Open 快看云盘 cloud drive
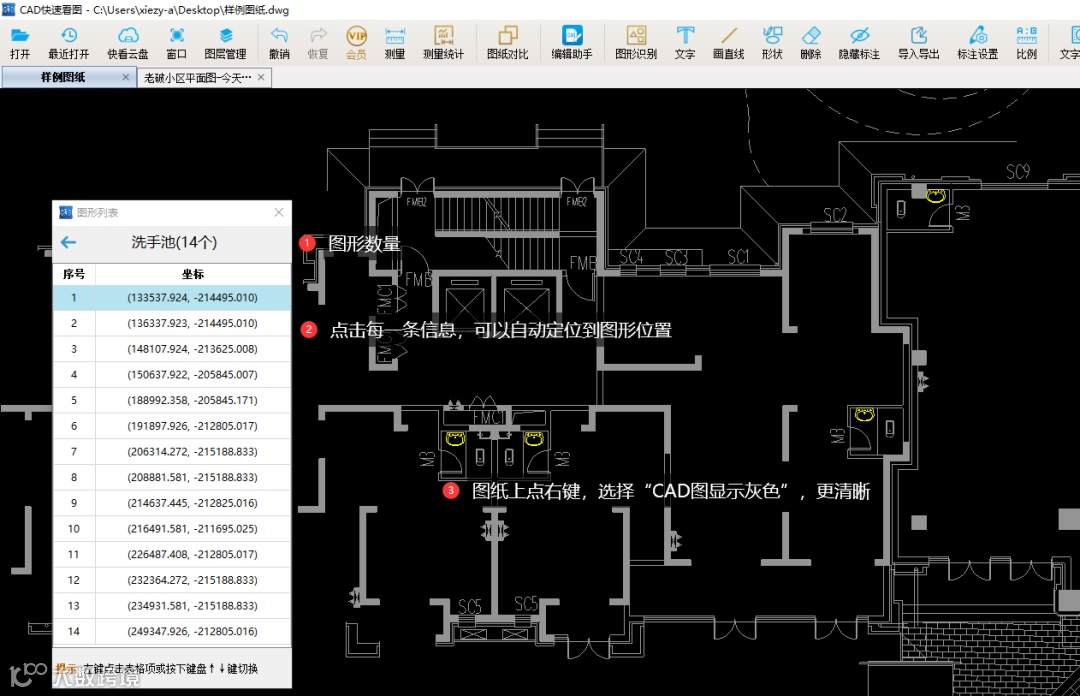 tap(127, 43)
